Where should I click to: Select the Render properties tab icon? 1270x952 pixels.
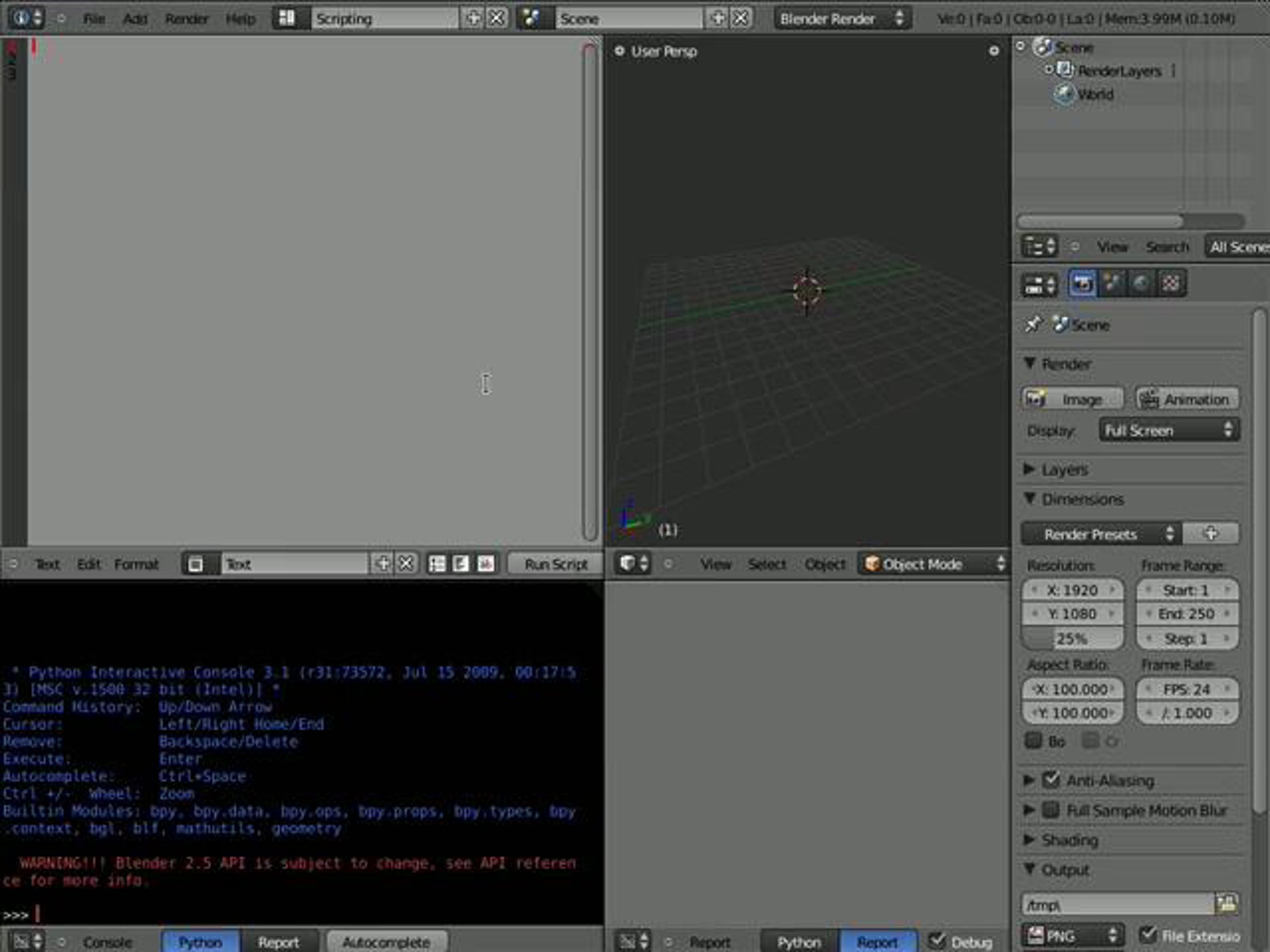tap(1083, 284)
